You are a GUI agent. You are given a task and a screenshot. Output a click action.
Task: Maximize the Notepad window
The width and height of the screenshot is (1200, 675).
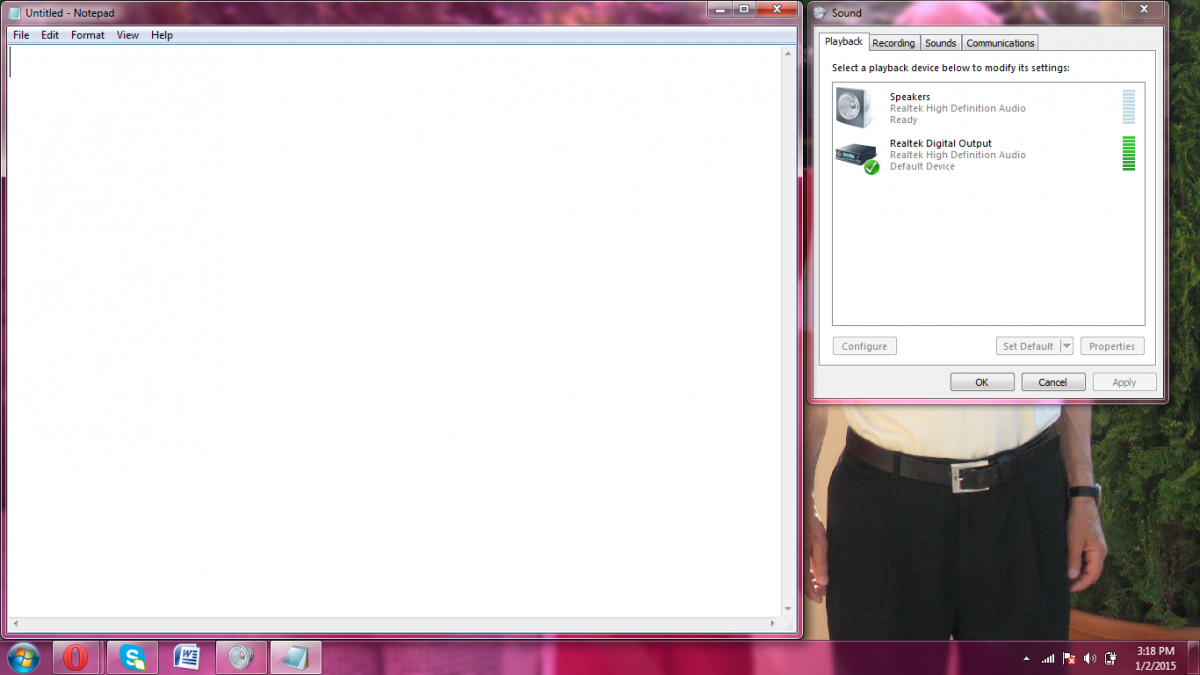tap(745, 9)
